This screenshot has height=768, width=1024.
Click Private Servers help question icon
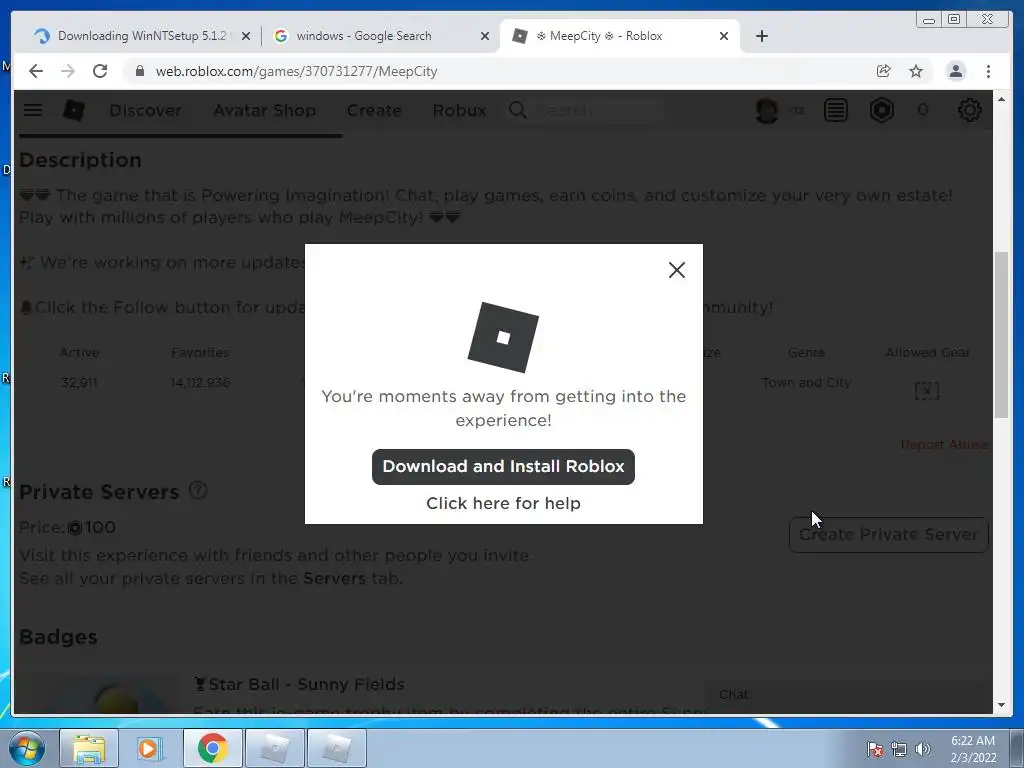pyautogui.click(x=198, y=490)
